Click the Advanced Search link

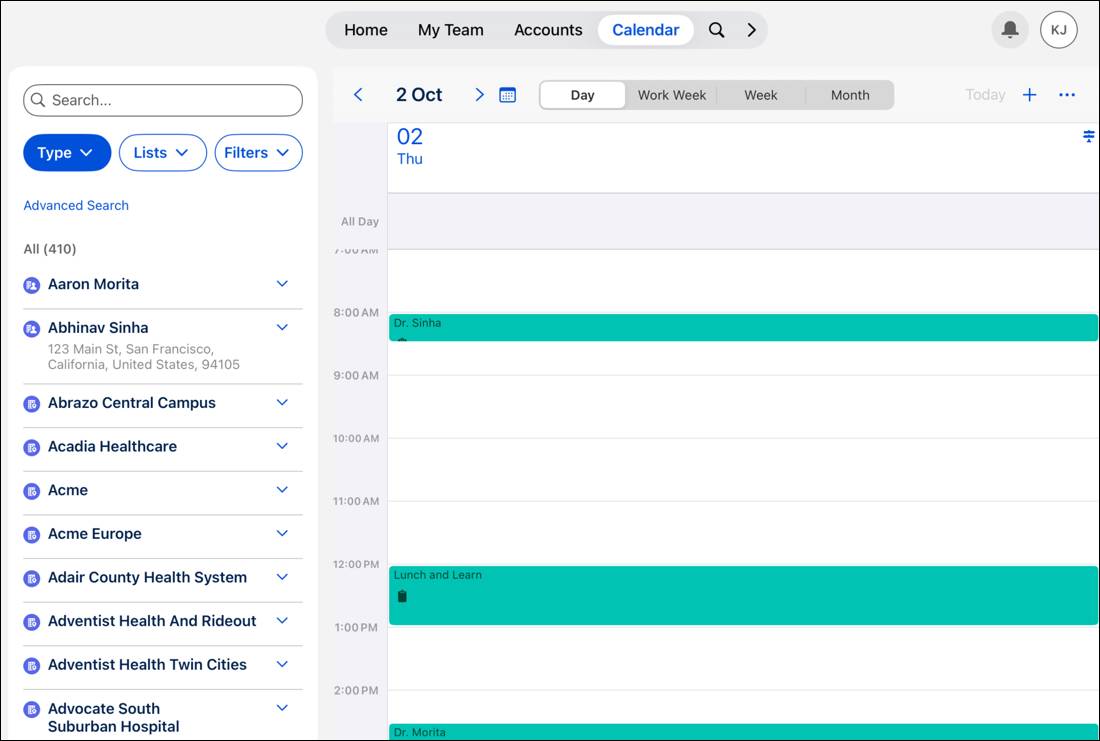click(x=76, y=206)
